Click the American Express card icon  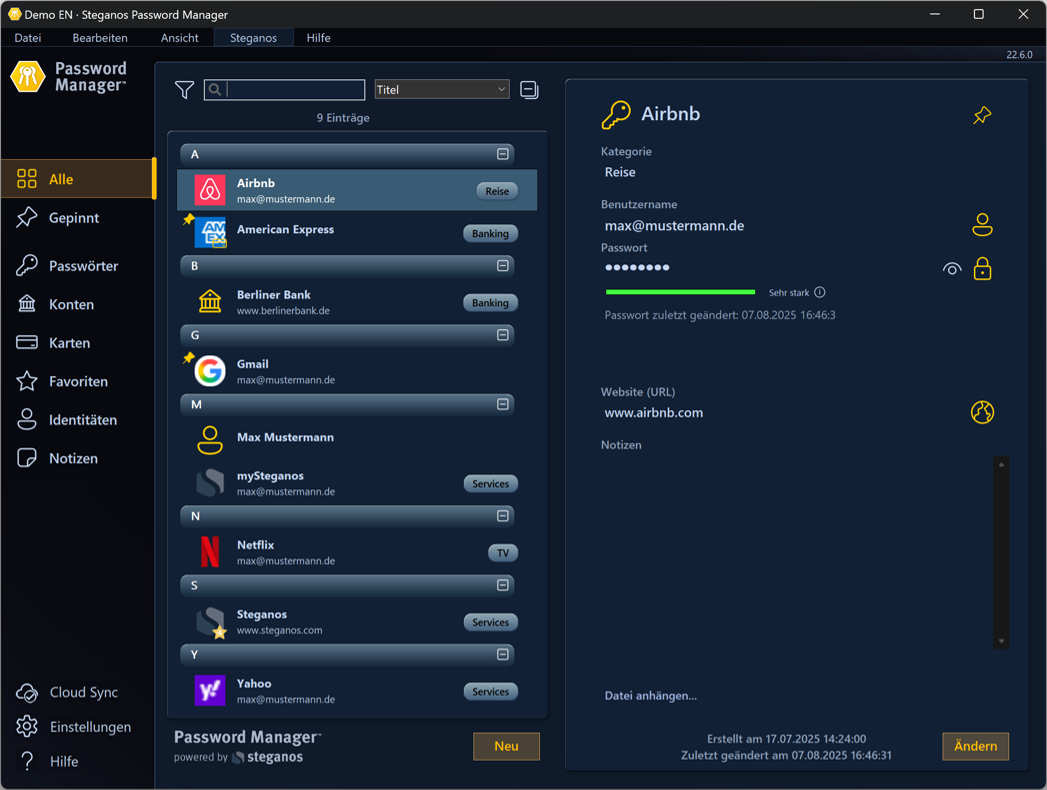point(211,232)
